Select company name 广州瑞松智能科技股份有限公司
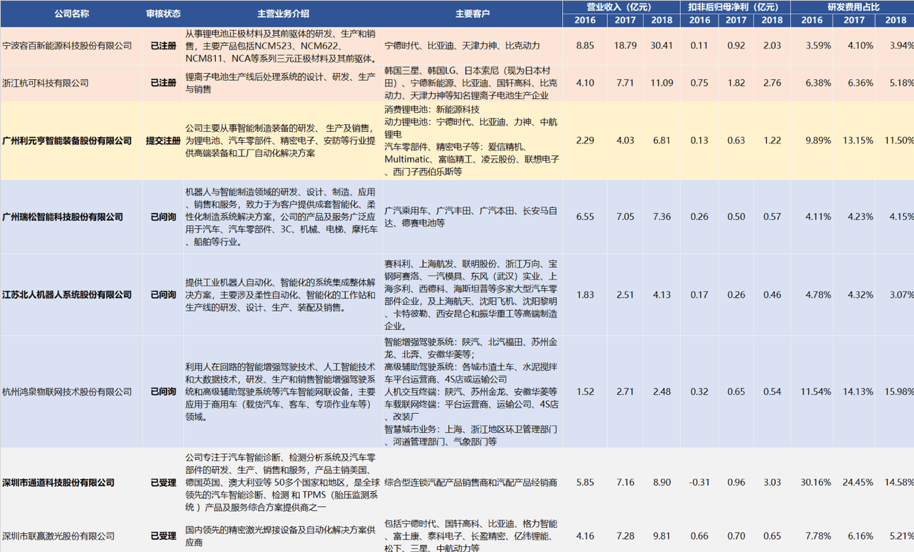914x552 pixels. tap(62, 217)
